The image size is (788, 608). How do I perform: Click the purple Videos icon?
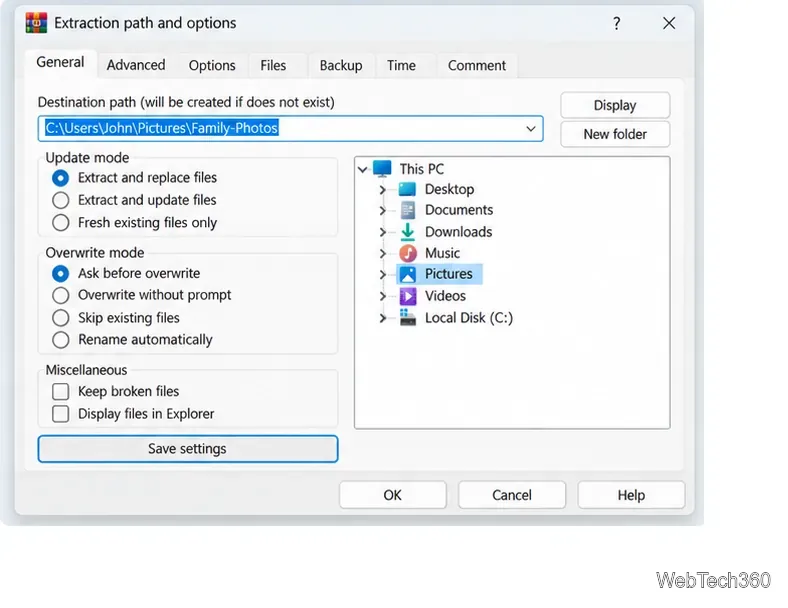(x=408, y=296)
